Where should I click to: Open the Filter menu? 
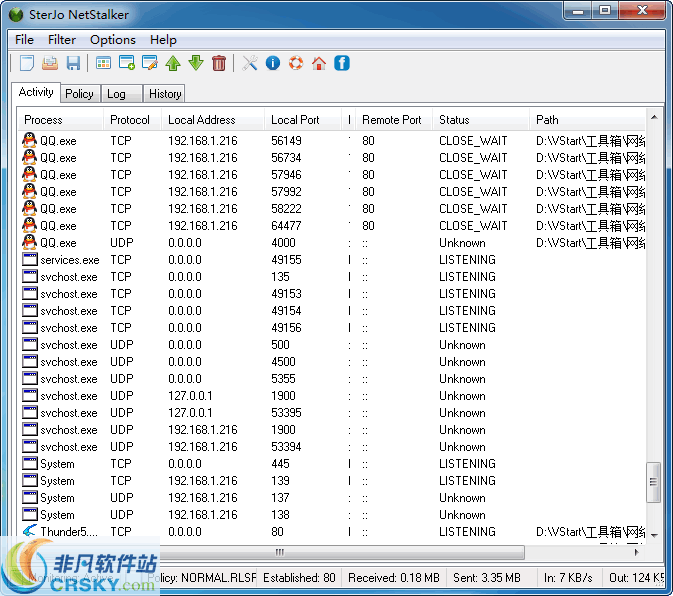62,40
